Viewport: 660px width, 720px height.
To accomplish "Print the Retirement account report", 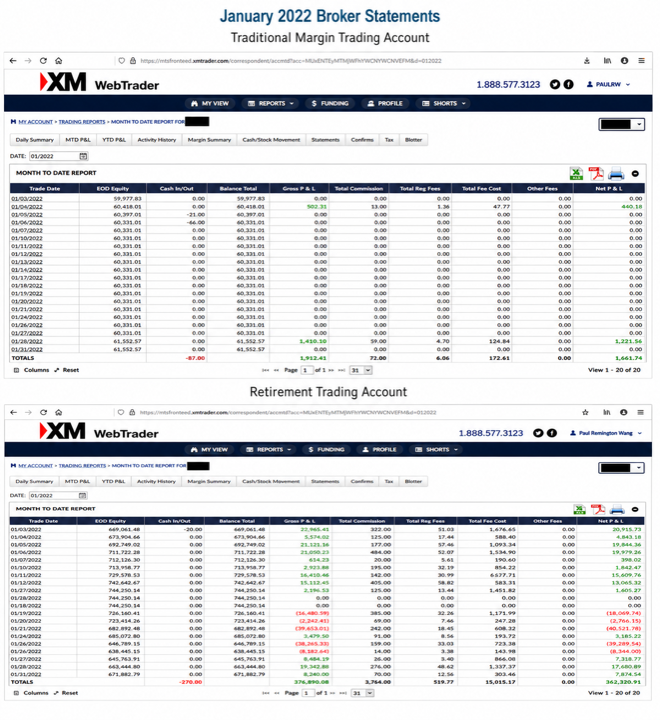I will tap(617, 509).
